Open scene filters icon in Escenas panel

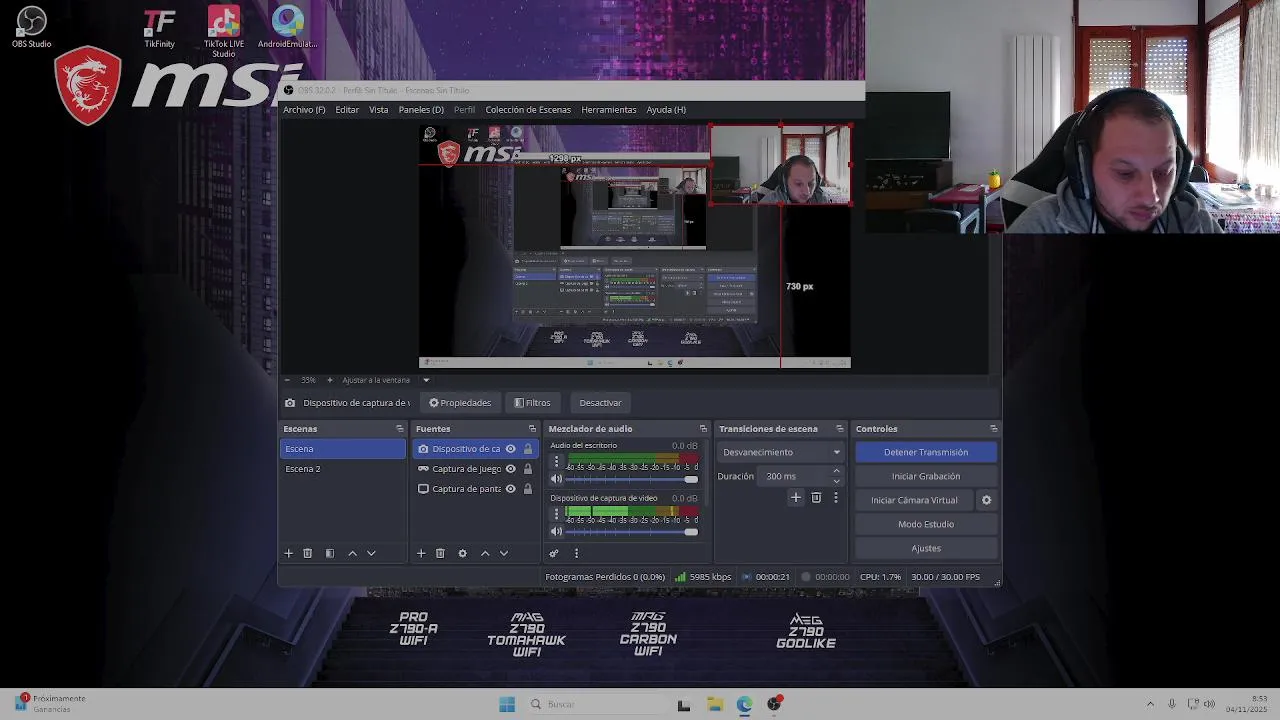pyautogui.click(x=330, y=553)
